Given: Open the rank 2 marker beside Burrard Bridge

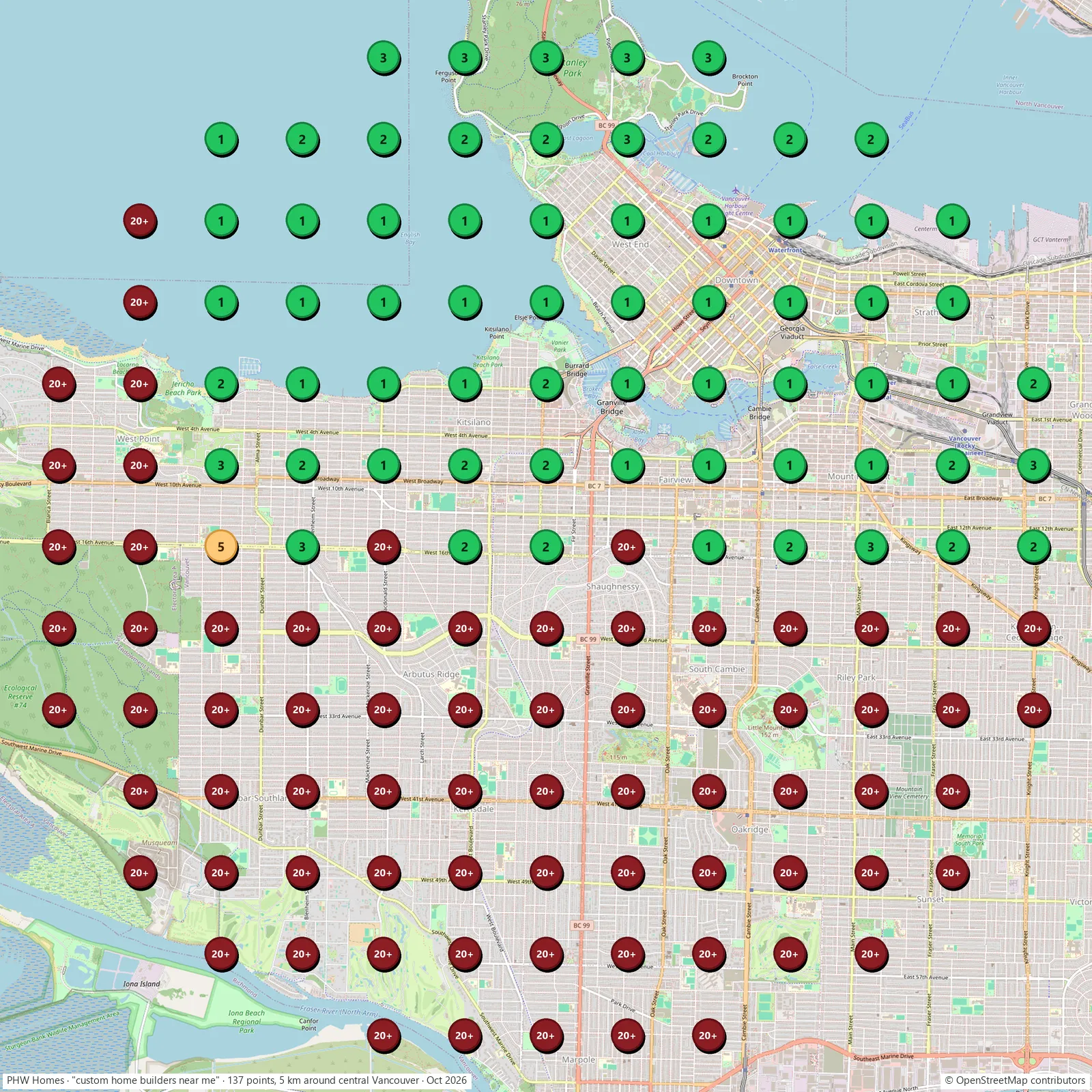Looking at the screenshot, I should [x=546, y=384].
